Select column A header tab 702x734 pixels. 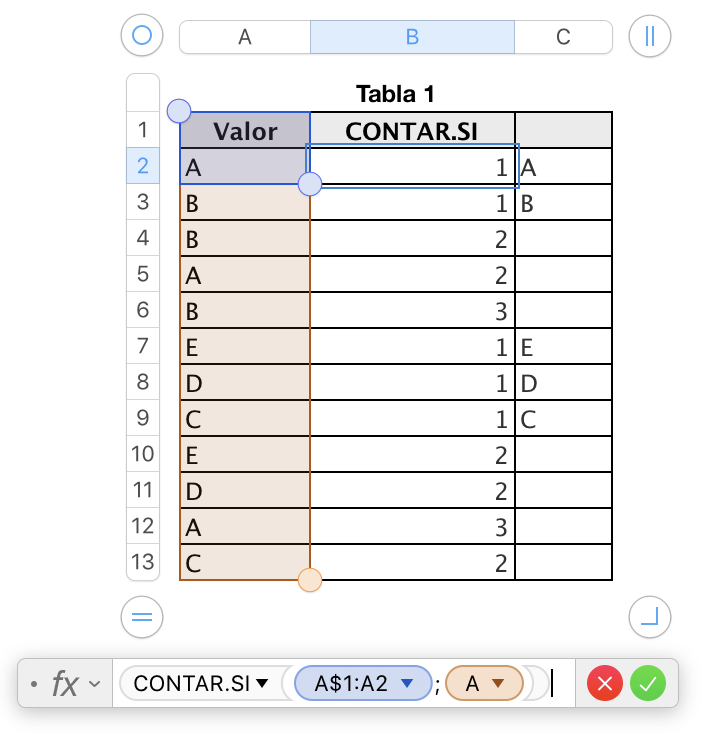coord(245,37)
